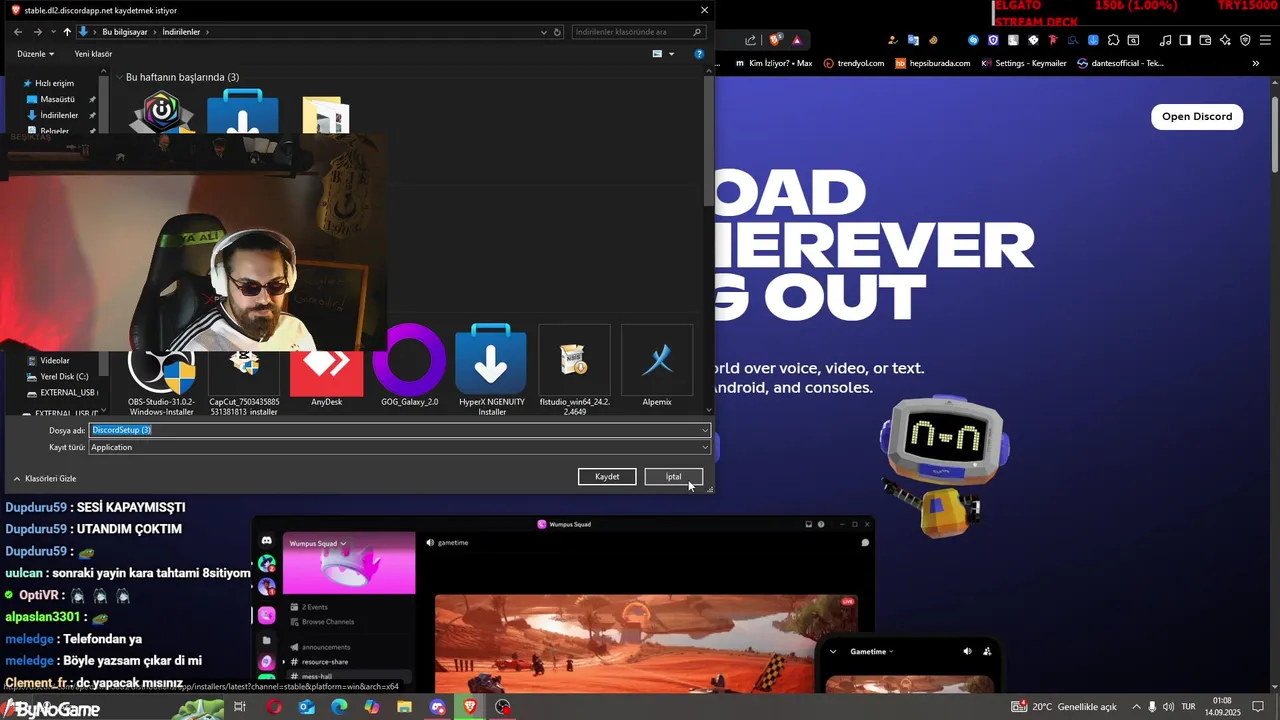Open trendyol.com bookmark

[x=854, y=63]
